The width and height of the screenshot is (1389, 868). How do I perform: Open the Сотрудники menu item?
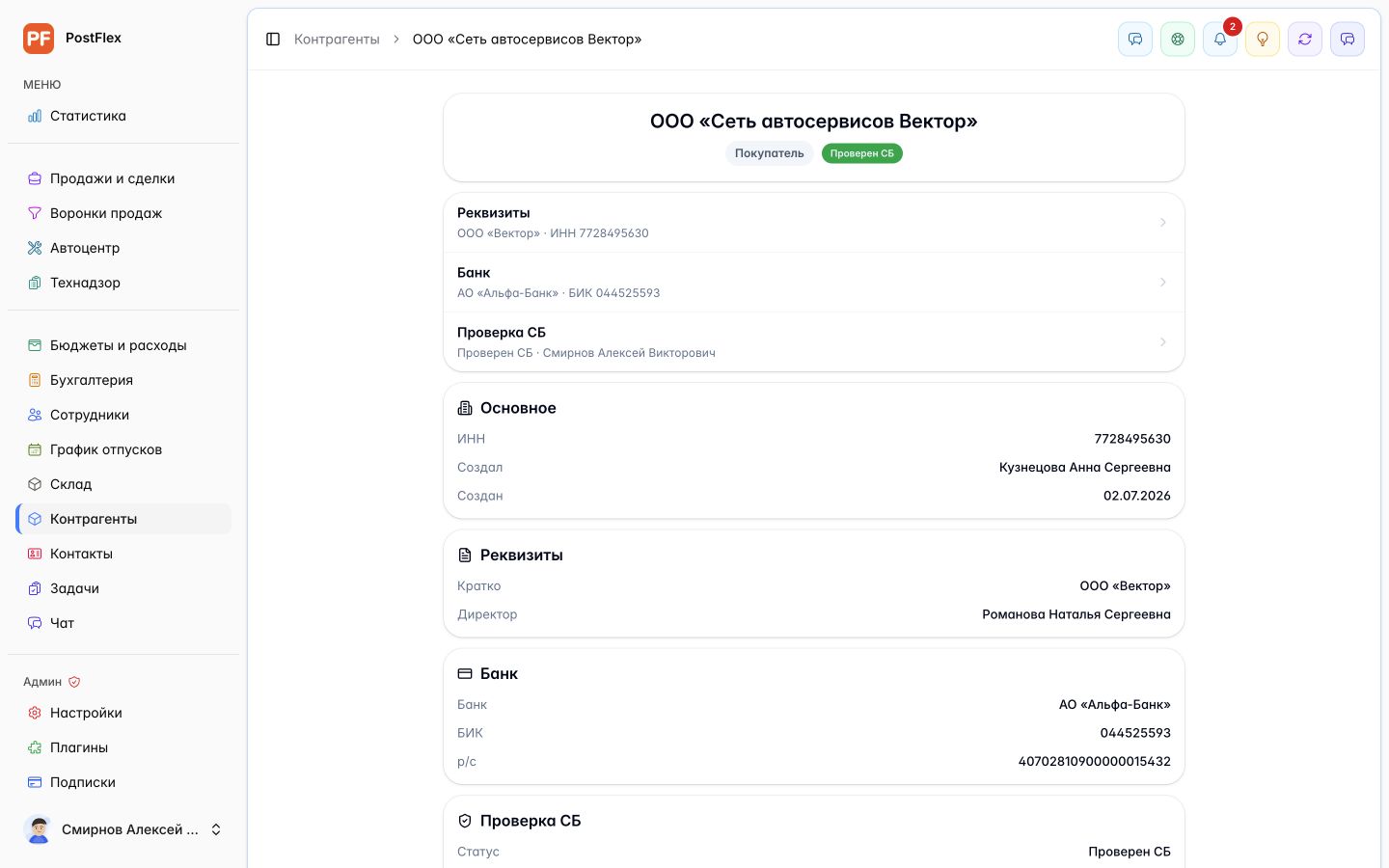123,415
